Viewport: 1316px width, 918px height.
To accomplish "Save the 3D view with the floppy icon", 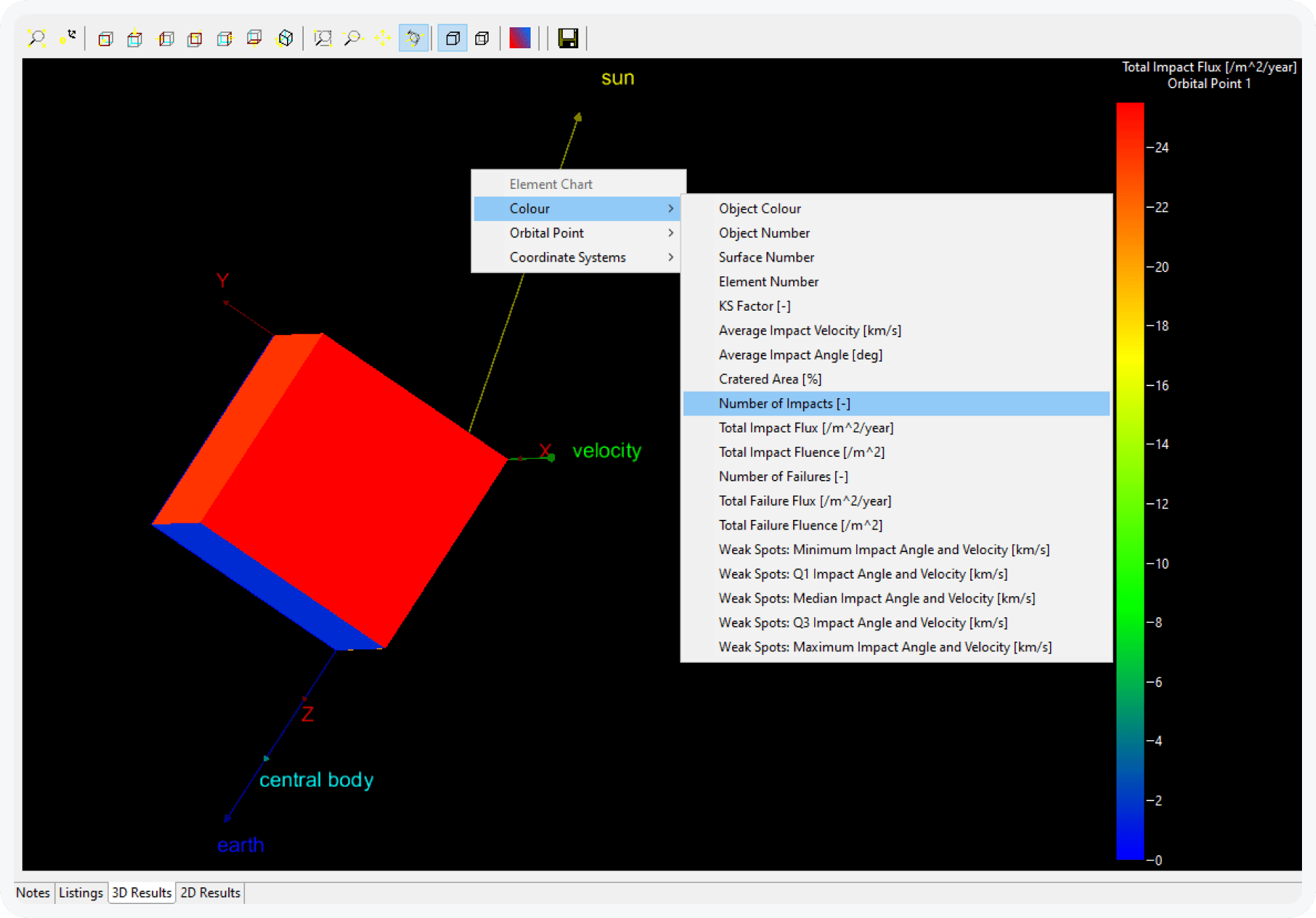I will pyautogui.click(x=568, y=38).
